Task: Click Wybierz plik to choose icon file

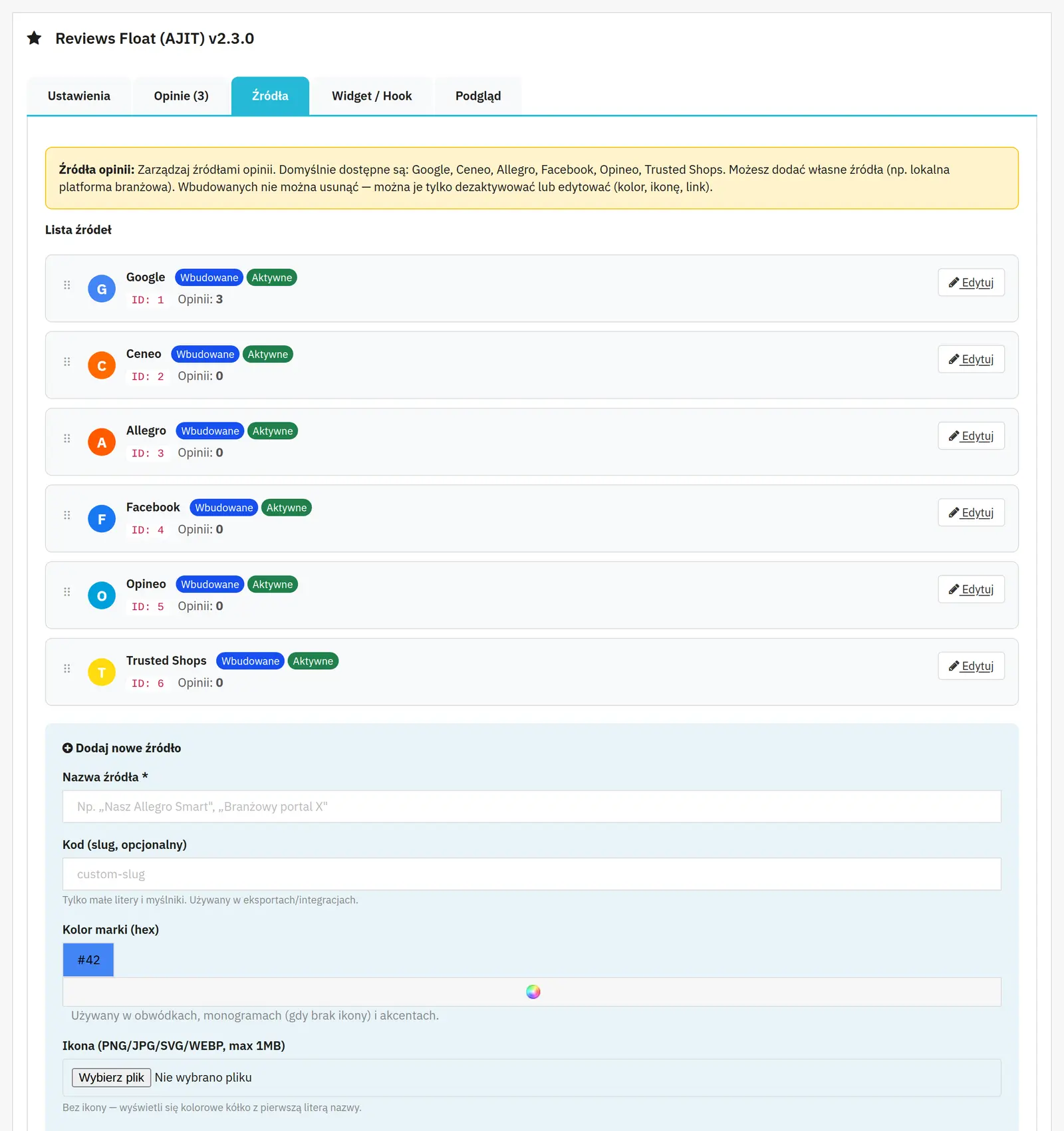Action: [111, 1078]
